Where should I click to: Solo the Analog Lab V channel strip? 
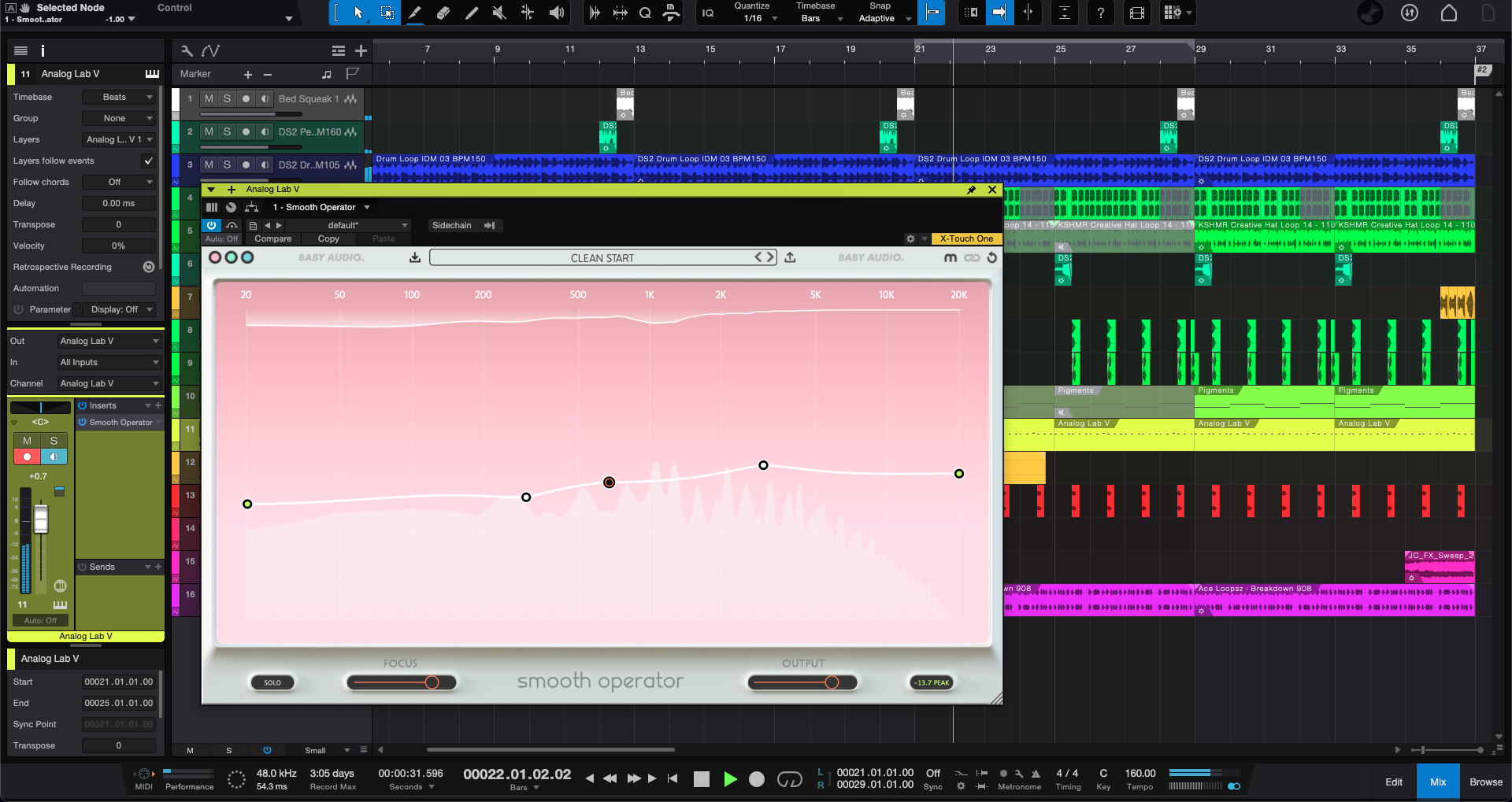(54, 441)
